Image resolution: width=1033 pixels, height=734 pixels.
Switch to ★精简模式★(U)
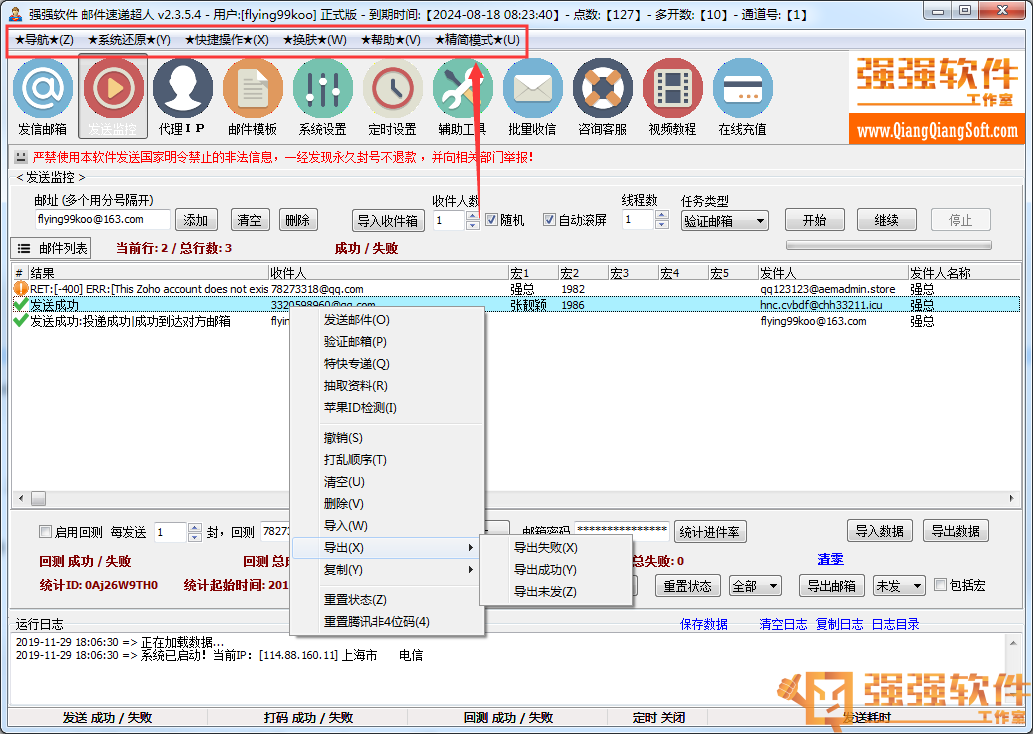(478, 40)
